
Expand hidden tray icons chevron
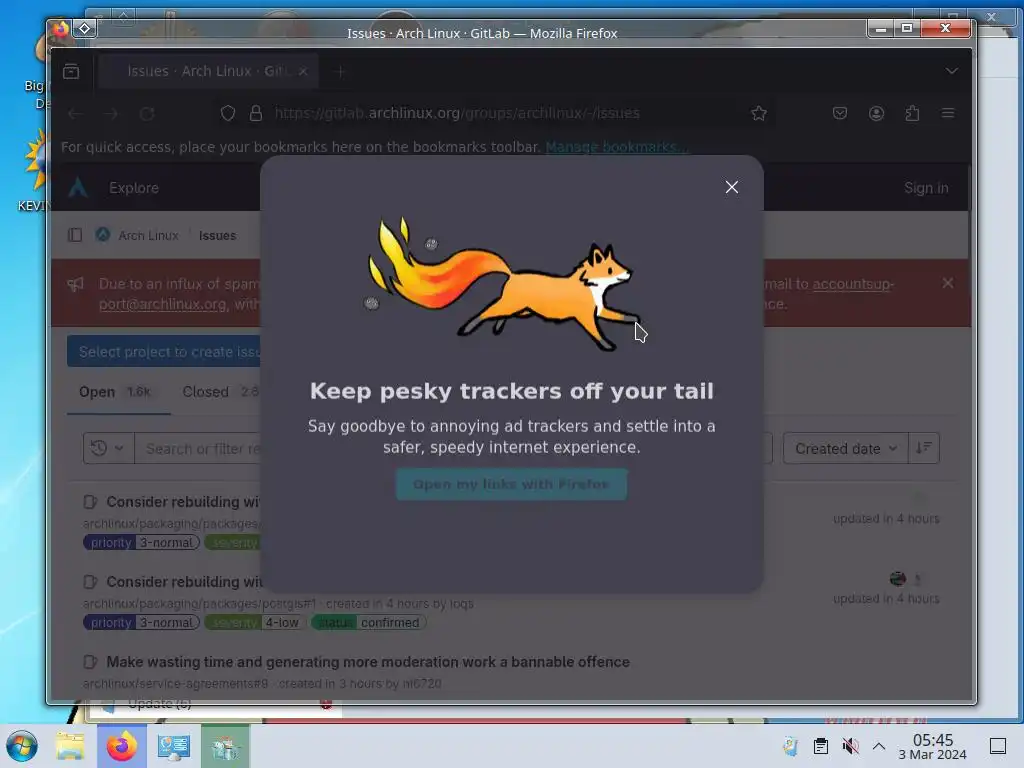tap(879, 746)
